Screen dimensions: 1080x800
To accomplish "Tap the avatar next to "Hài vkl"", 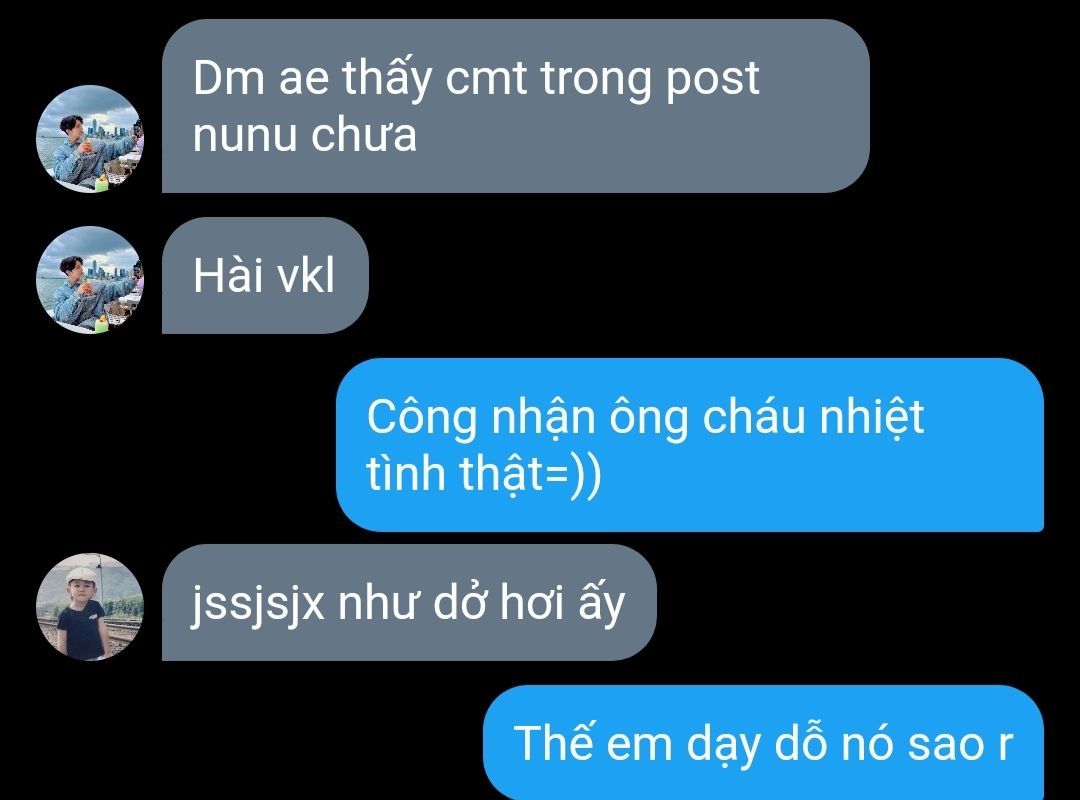I will pos(90,280).
